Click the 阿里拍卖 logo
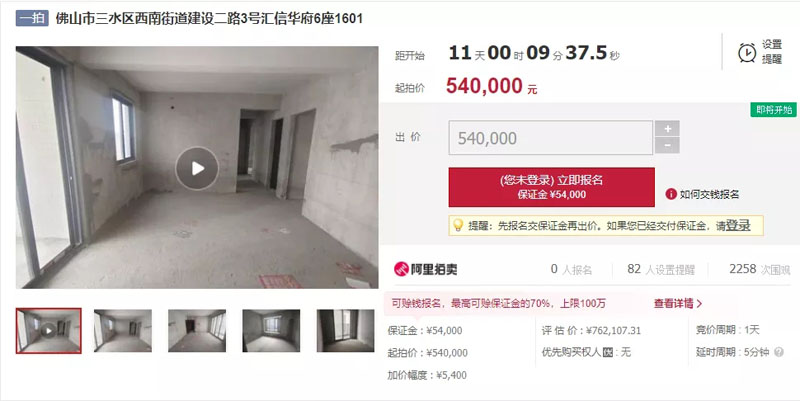The width and height of the screenshot is (800, 401). (426, 269)
